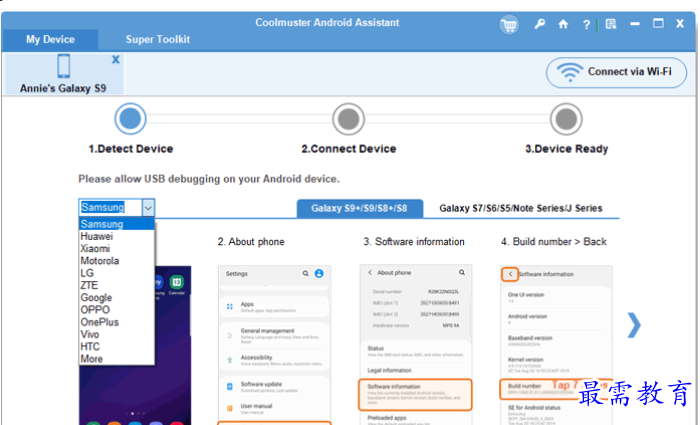This screenshot has height=425, width=700.
Task: Choose HTC in the brand list
Action: [x=117, y=347]
